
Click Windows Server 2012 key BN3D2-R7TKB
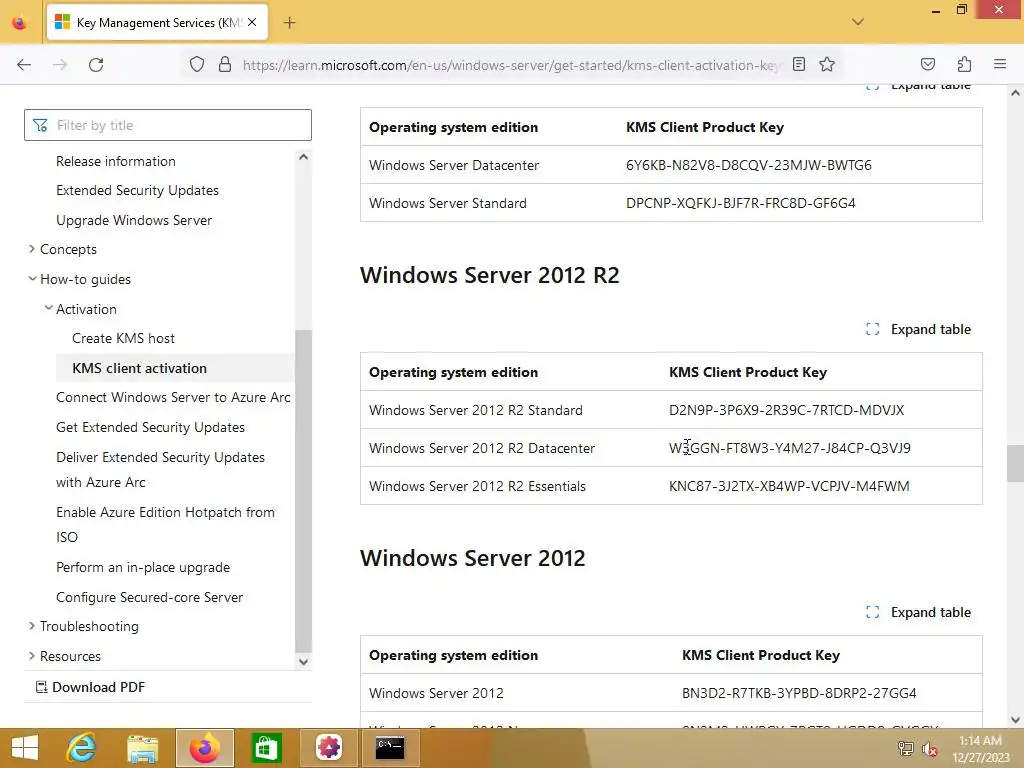[x=799, y=693]
